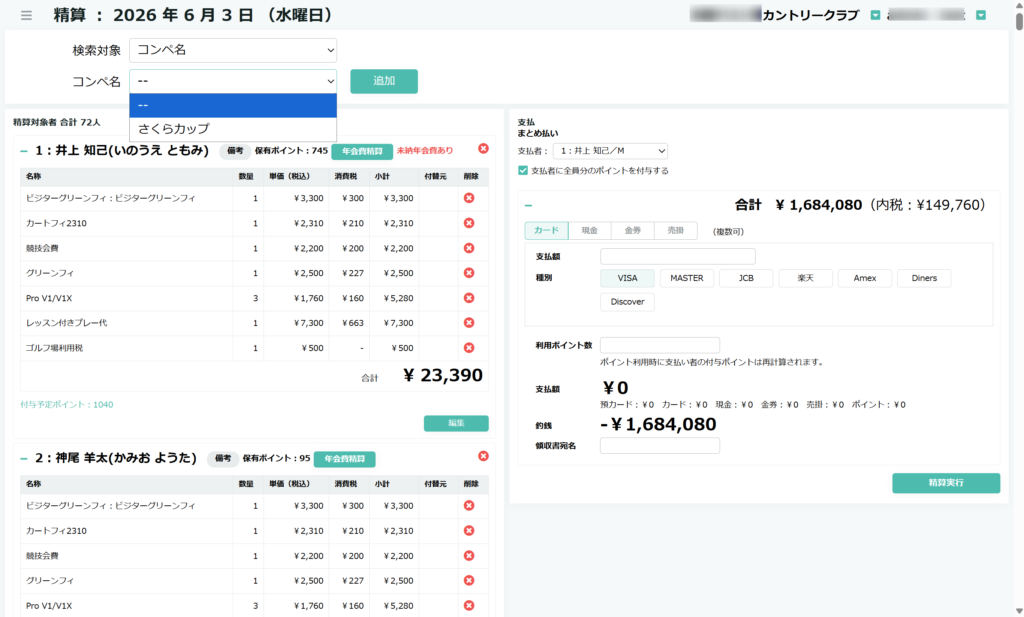Open the コンペ名 dropdown
The width and height of the screenshot is (1024, 617).
pyautogui.click(x=233, y=81)
